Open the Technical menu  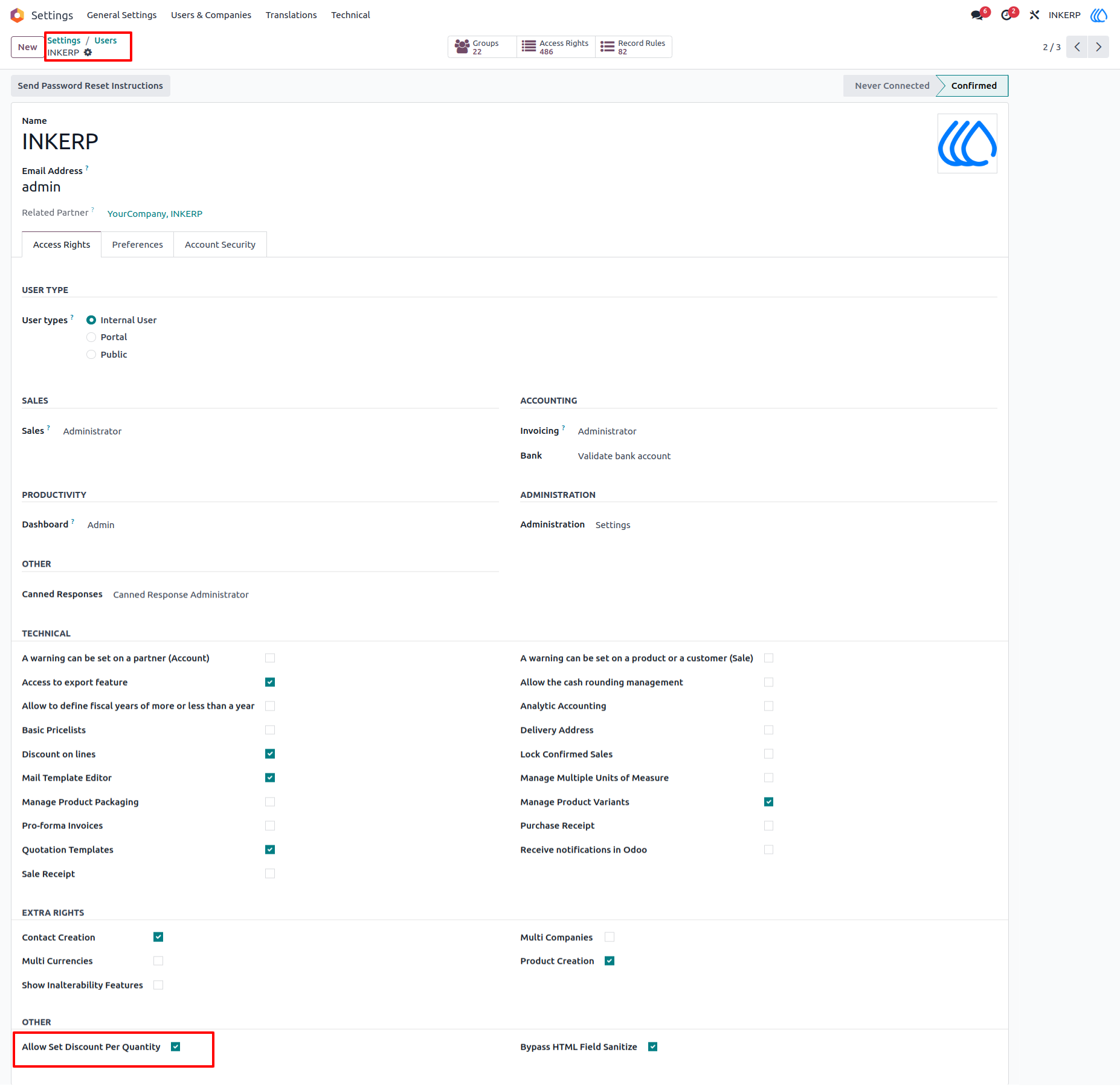pyautogui.click(x=350, y=15)
